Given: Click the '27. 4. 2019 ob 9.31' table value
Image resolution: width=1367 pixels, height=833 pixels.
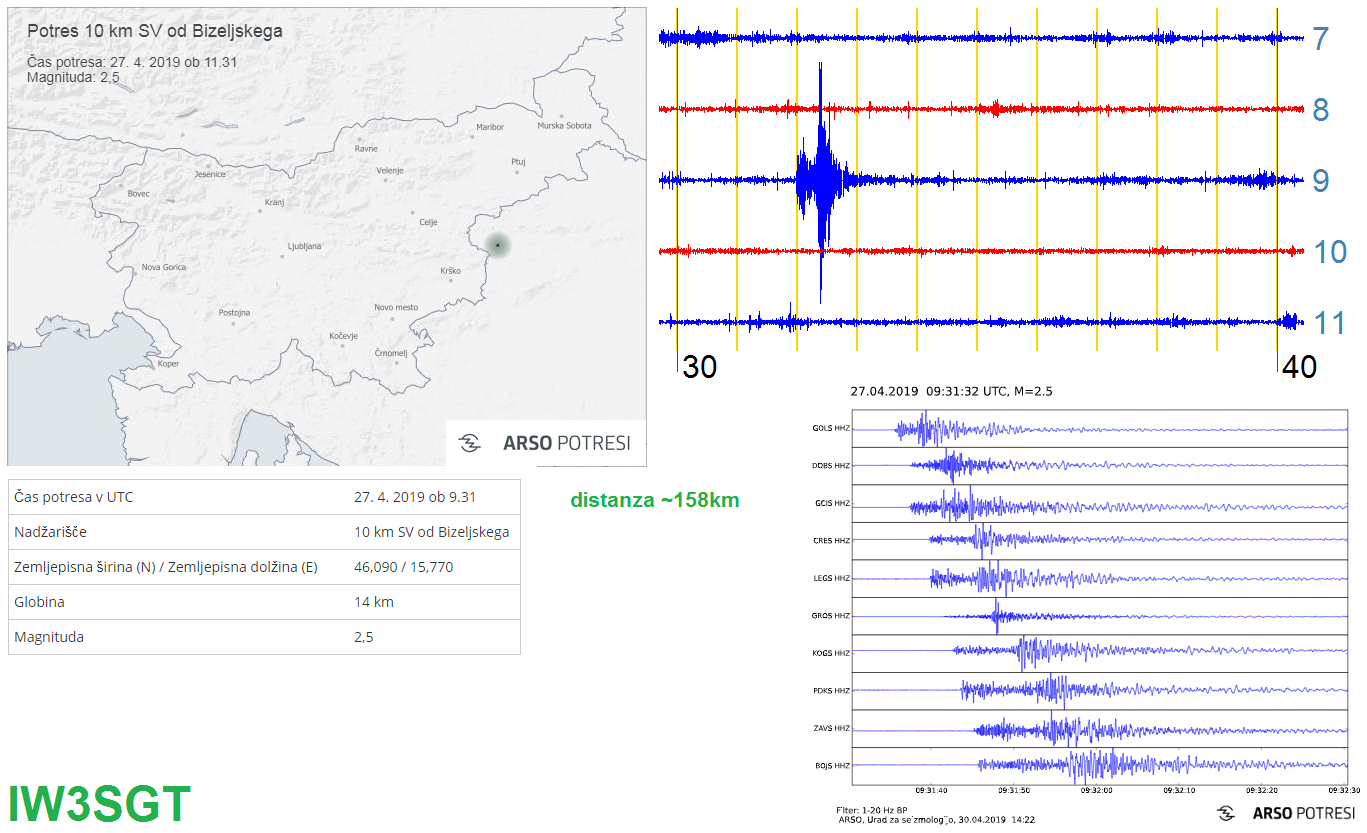Looking at the screenshot, I should coord(415,497).
